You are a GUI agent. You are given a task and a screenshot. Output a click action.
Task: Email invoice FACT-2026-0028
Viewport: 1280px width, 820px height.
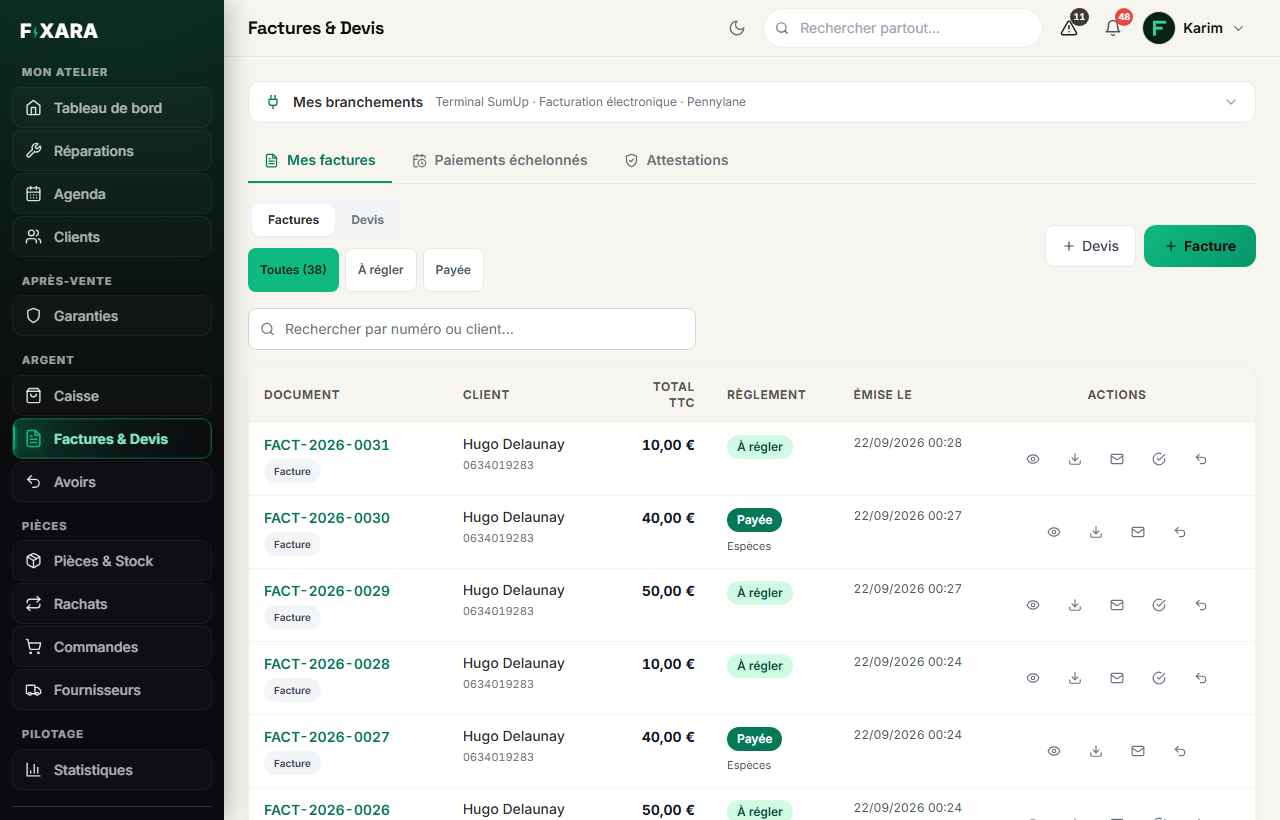click(x=1117, y=678)
